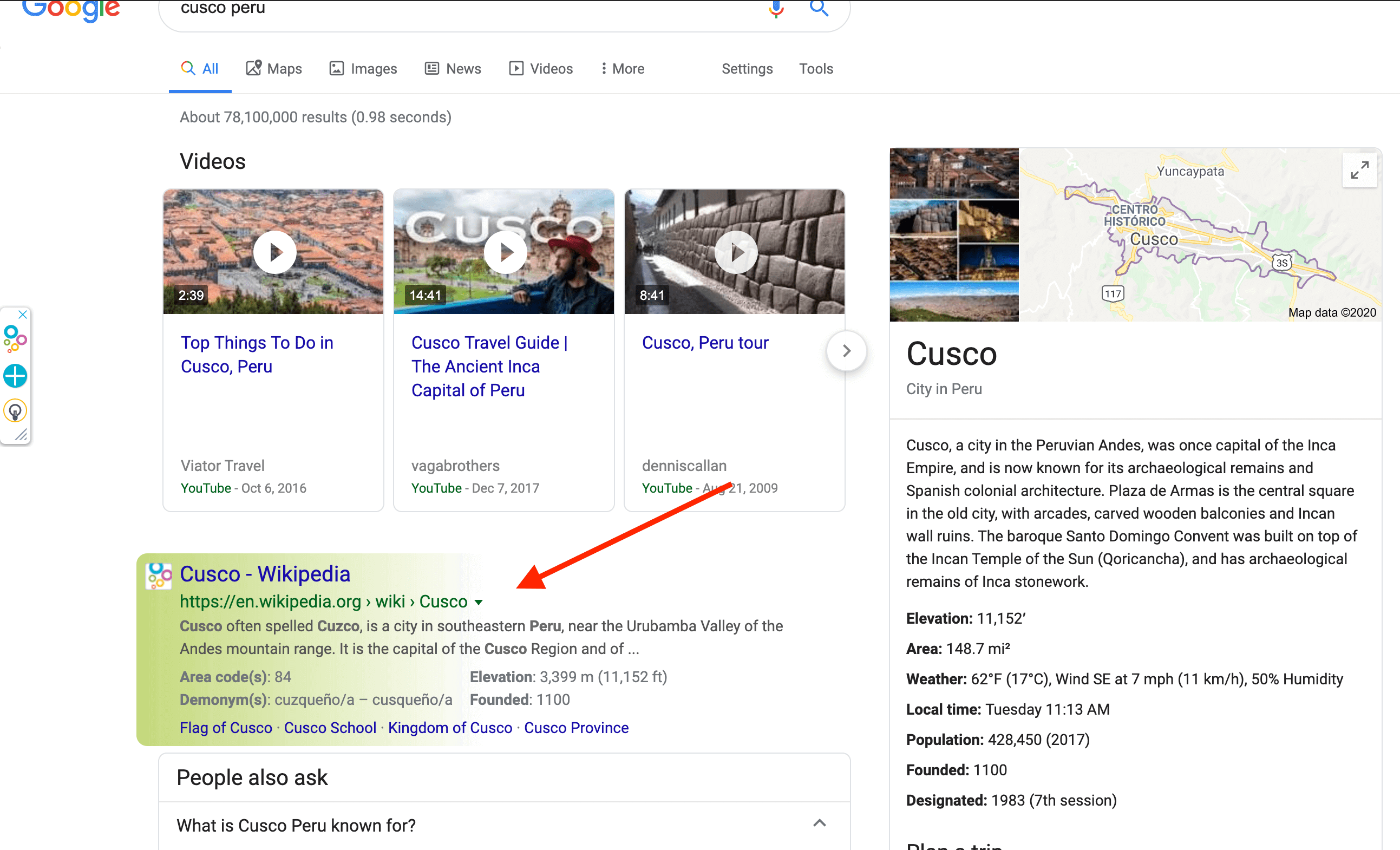Click the denniscallan channel name
This screenshot has height=850, width=1400.
click(684, 466)
